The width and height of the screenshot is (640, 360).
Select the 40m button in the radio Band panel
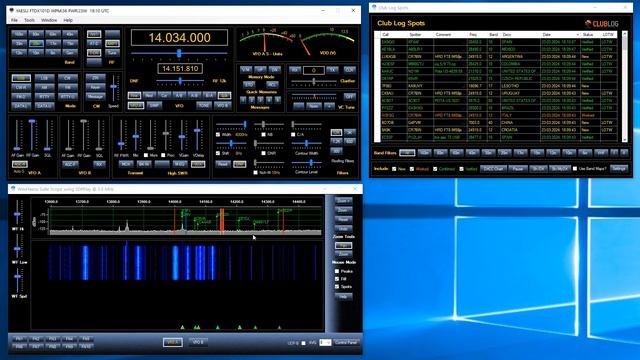tap(70, 34)
